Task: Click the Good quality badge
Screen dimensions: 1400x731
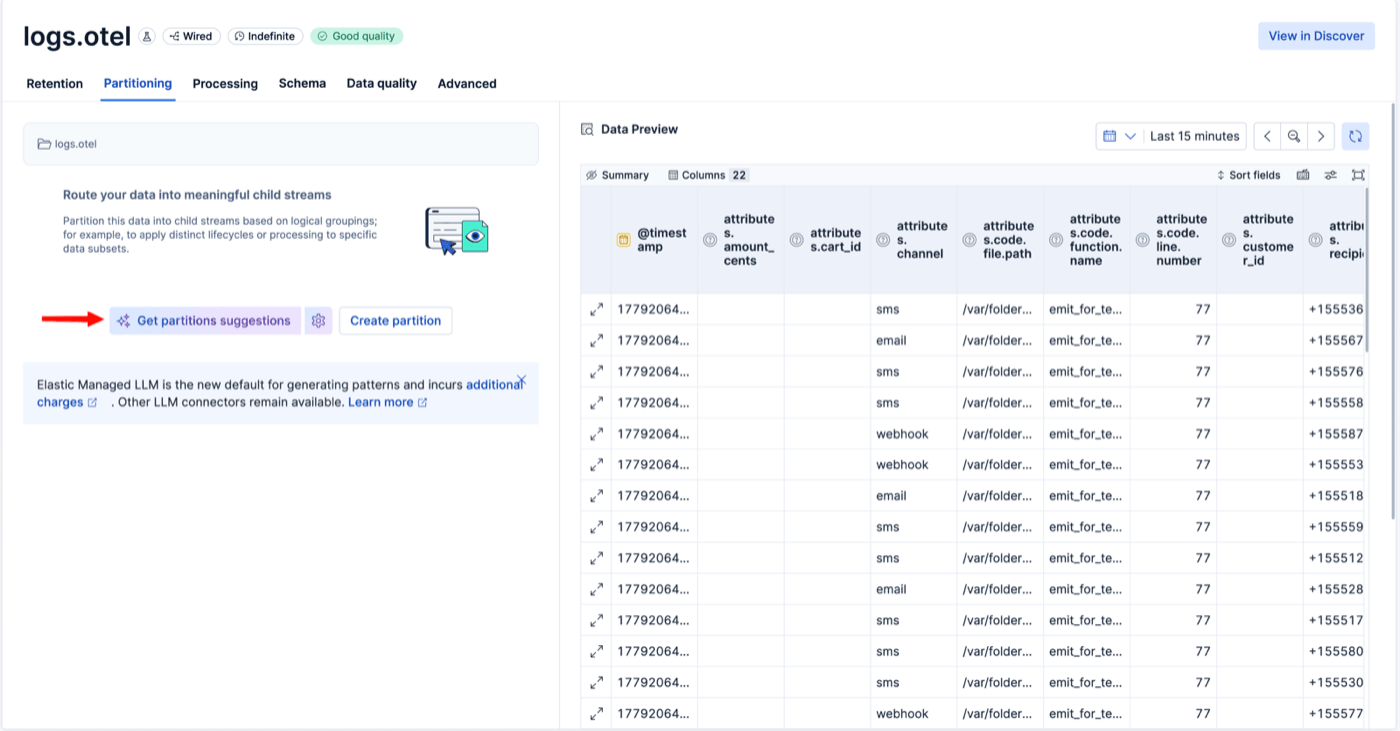Action: coord(357,36)
